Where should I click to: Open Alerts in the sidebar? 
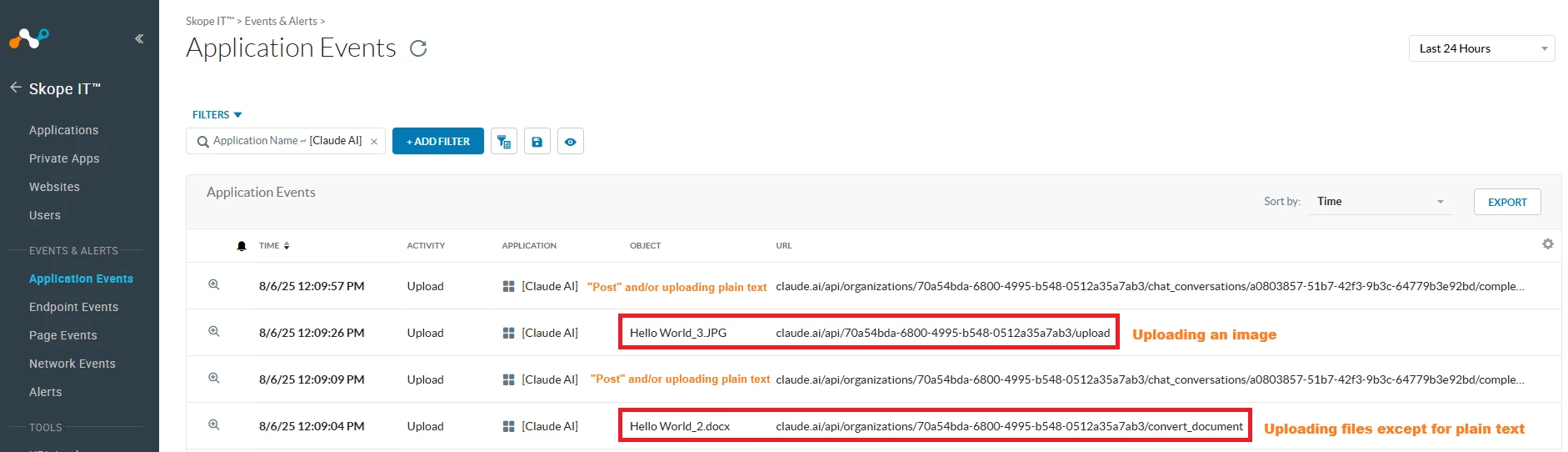point(45,392)
